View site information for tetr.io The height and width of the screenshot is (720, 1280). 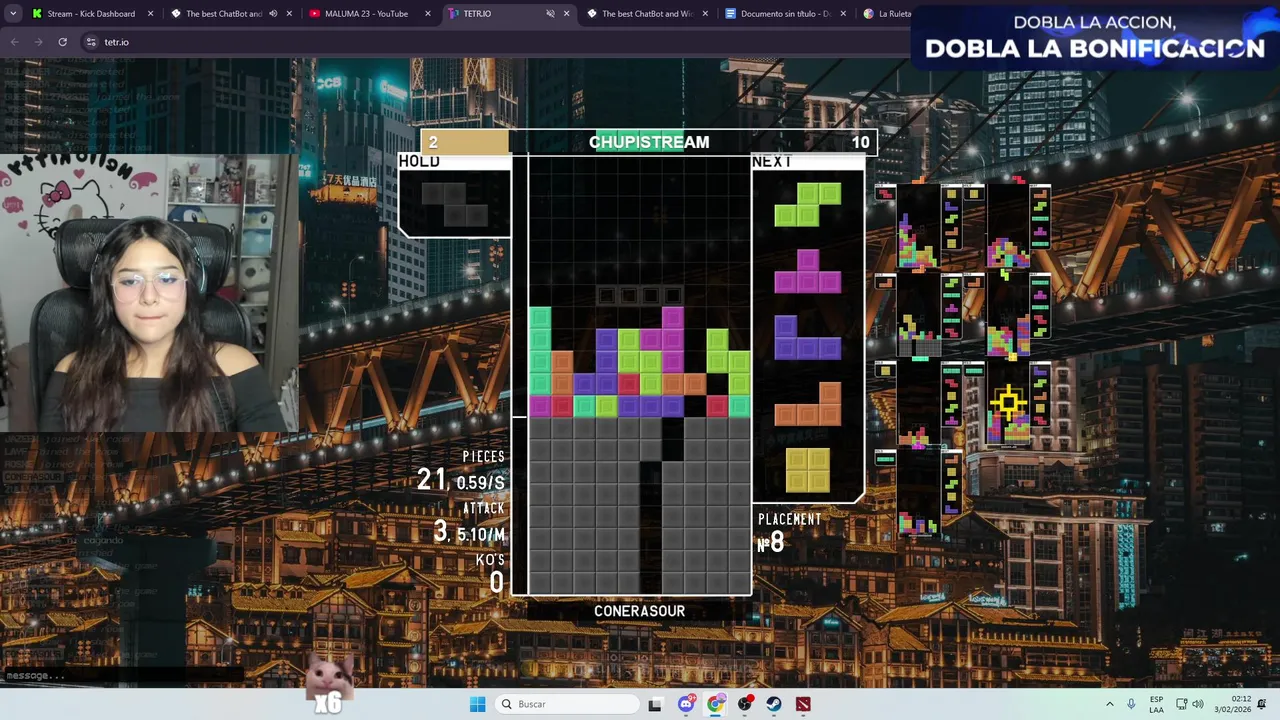[91, 42]
